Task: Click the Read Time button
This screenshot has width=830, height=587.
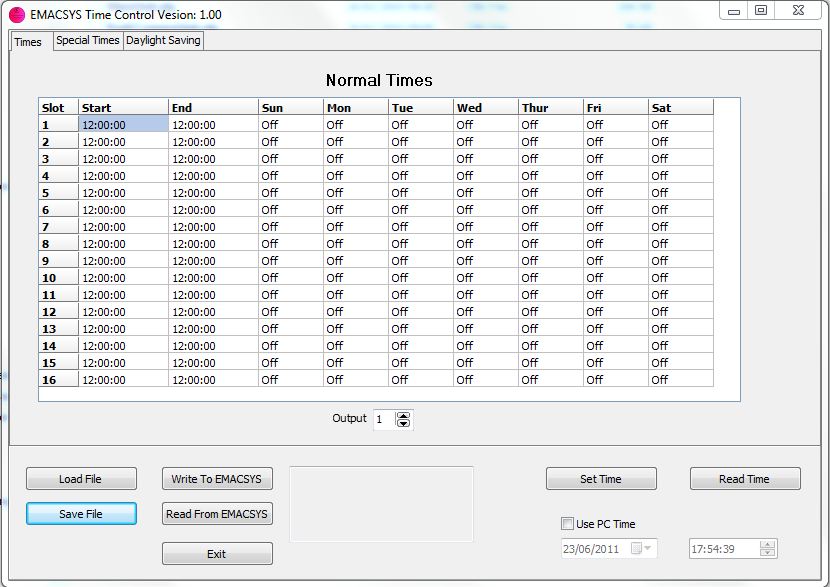Action: pyautogui.click(x=745, y=479)
